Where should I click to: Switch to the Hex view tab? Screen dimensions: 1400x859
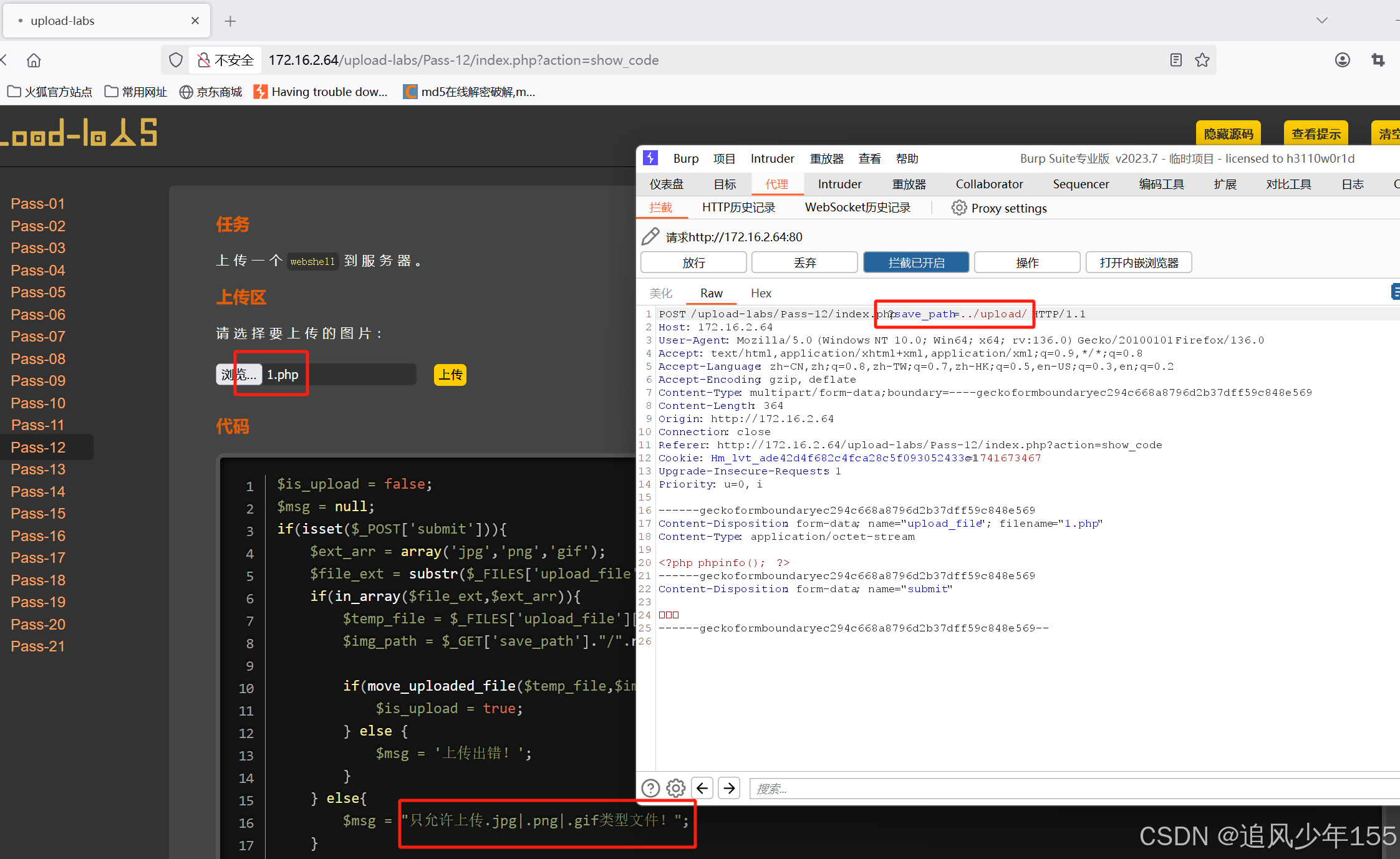click(761, 293)
